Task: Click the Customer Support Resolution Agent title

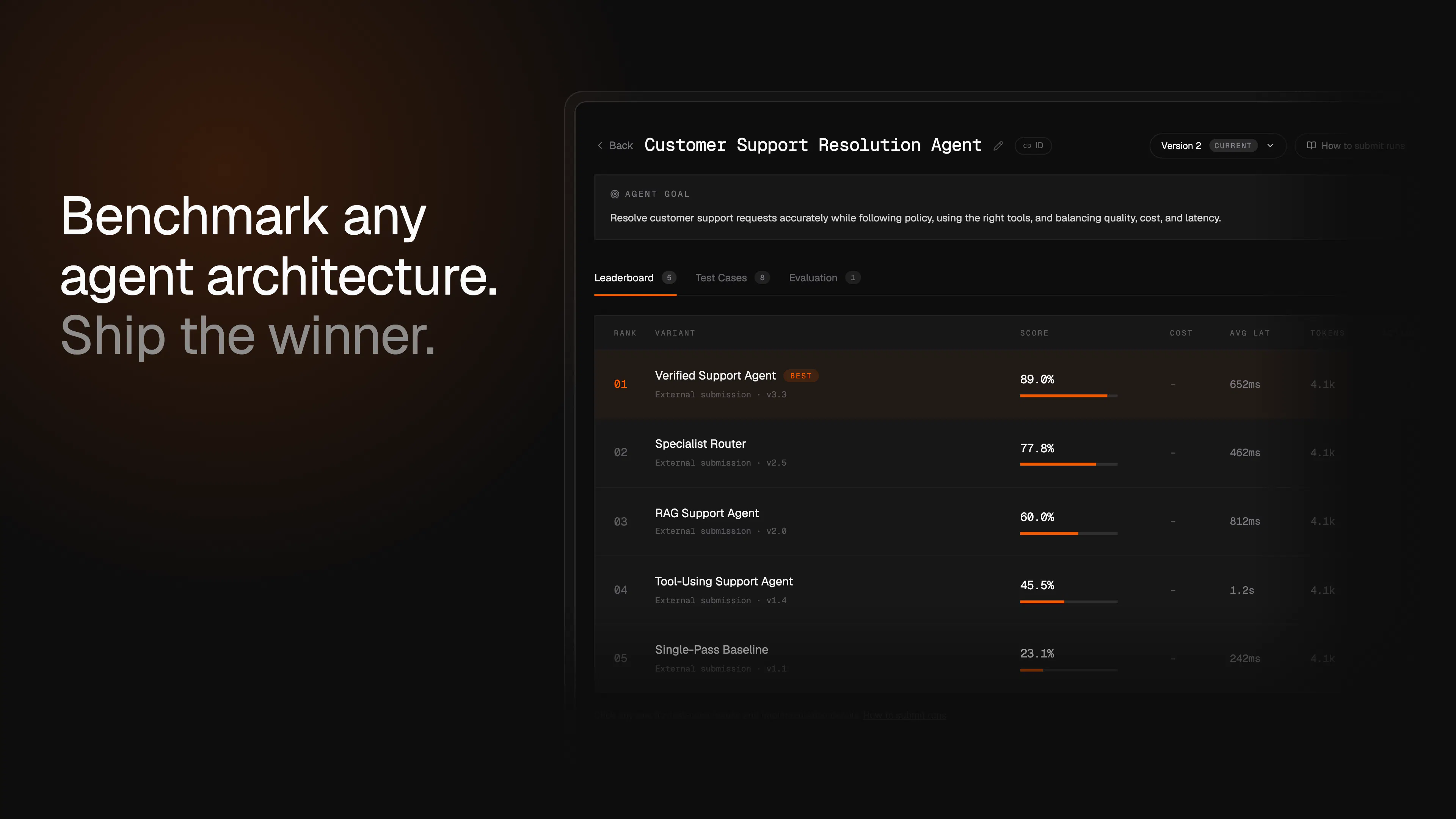Action: point(813,145)
